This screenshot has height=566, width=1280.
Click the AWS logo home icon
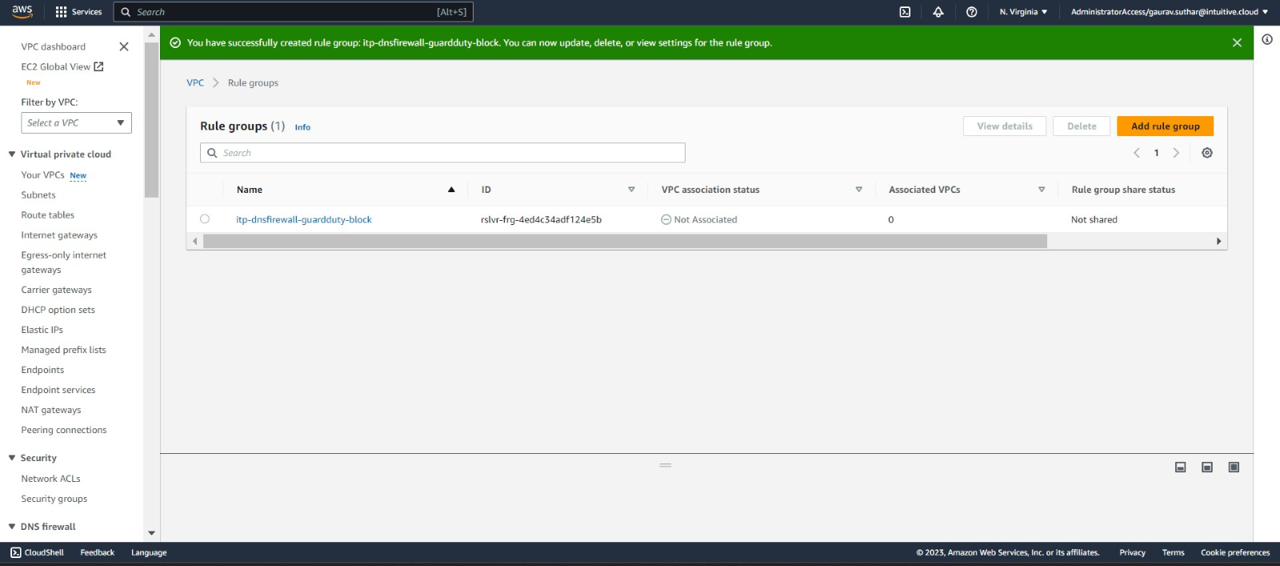[x=22, y=12]
